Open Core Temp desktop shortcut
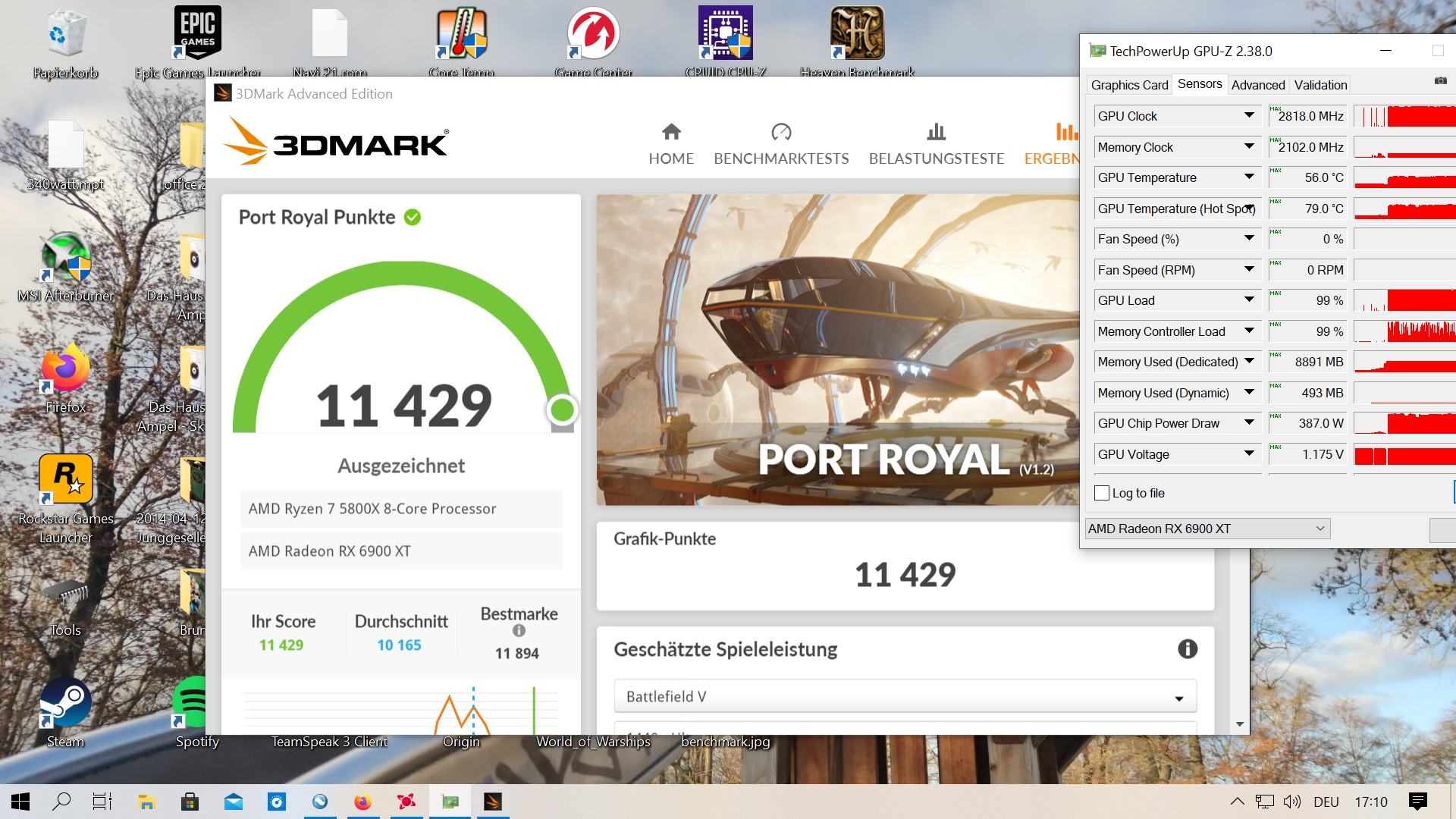1456x819 pixels. pos(461,42)
